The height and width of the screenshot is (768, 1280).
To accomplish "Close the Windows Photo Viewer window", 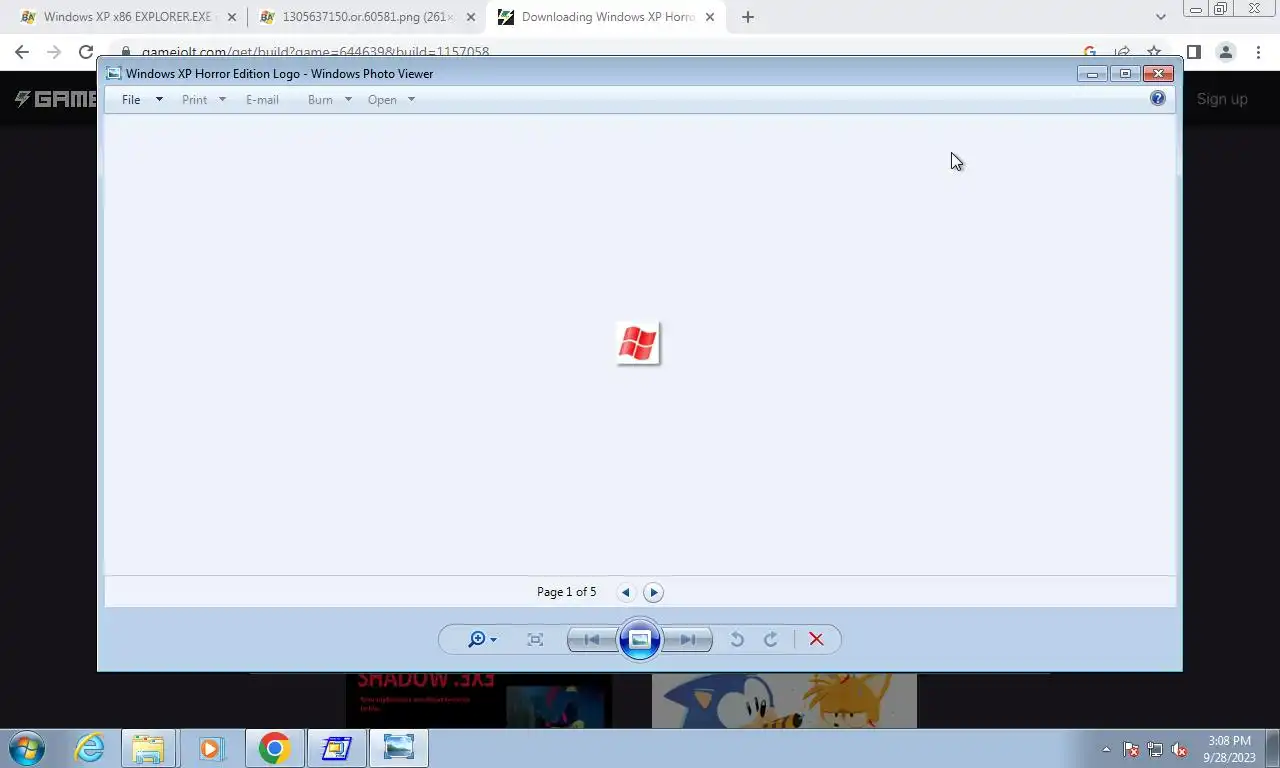I will coord(1158,73).
